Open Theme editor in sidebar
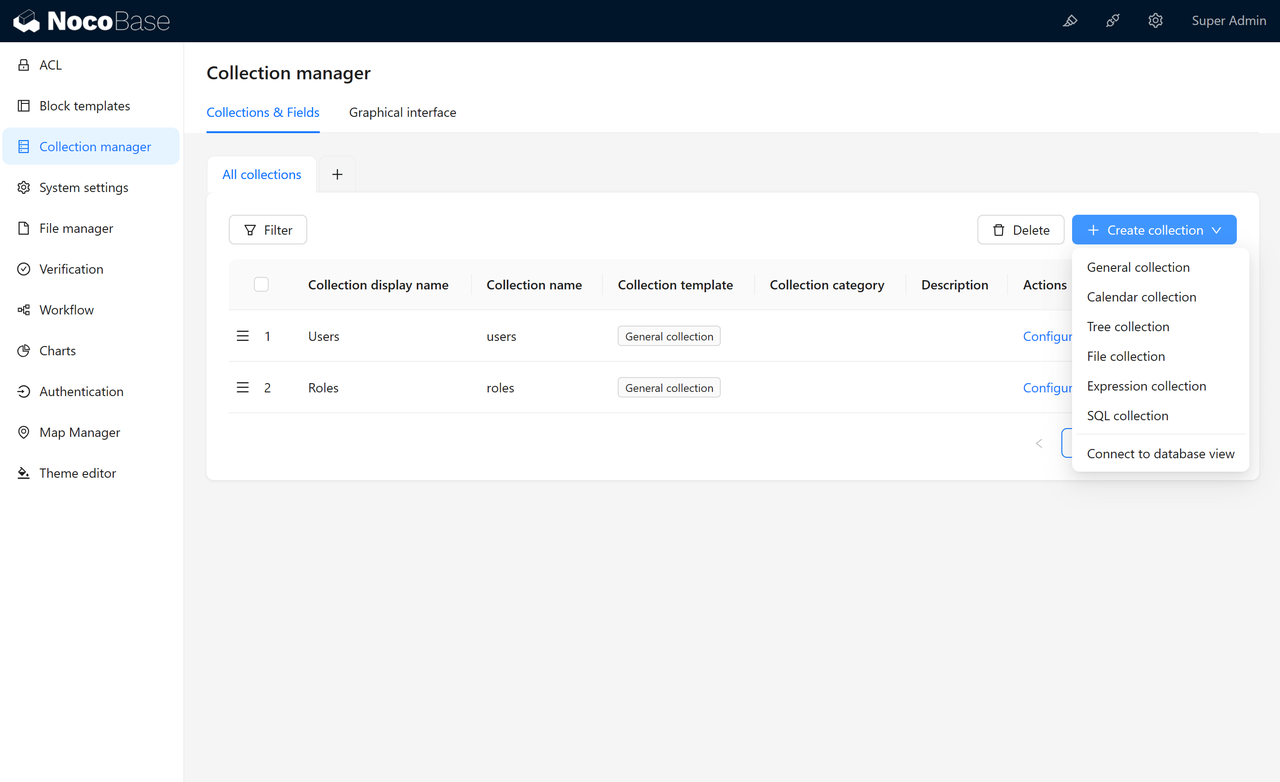 (91, 474)
